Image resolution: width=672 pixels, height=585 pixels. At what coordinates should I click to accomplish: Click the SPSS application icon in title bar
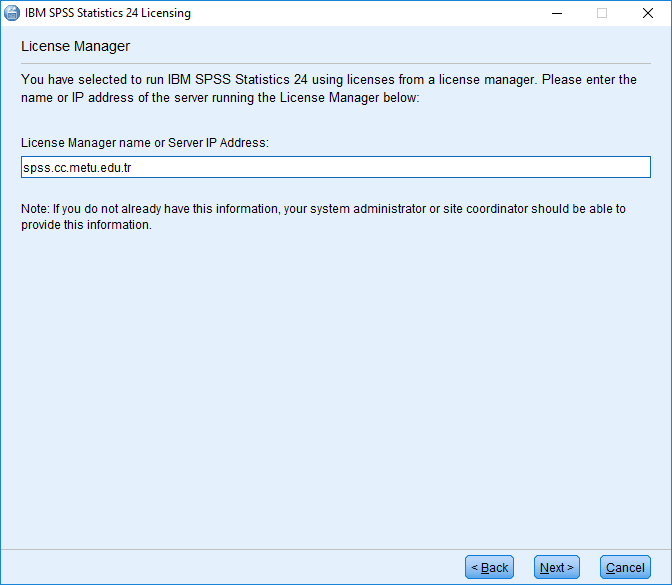click(x=12, y=13)
